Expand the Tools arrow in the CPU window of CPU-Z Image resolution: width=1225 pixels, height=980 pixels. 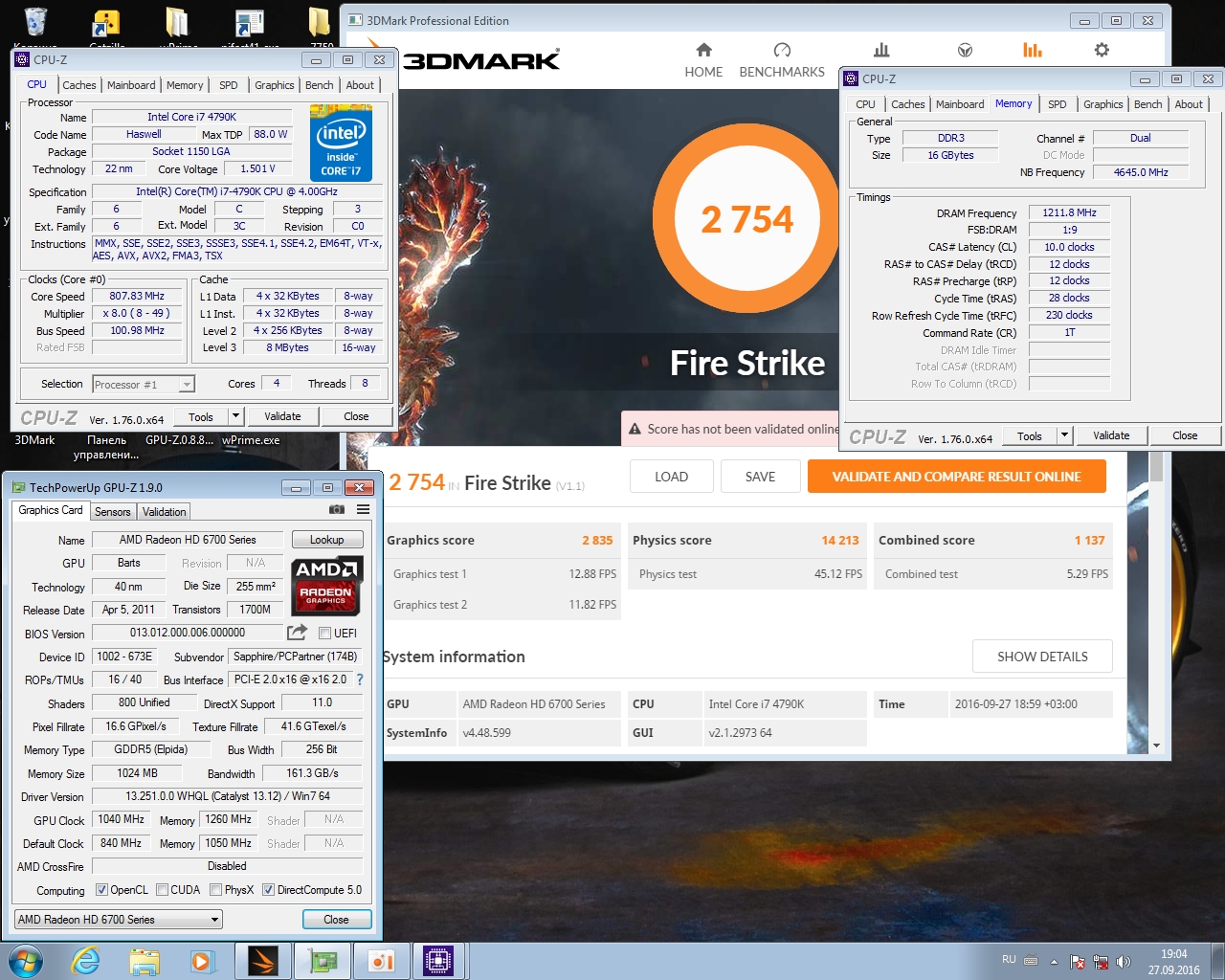(235, 416)
